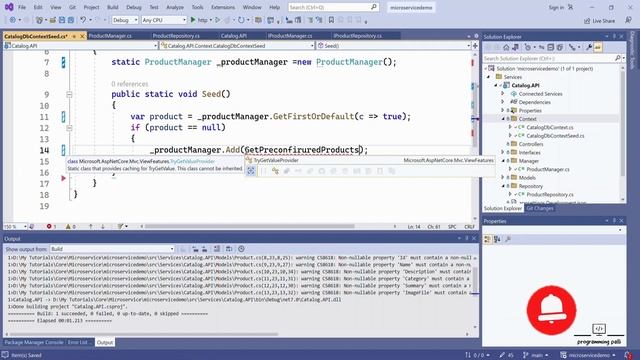Open the Analyze menu

[x=175, y=7]
